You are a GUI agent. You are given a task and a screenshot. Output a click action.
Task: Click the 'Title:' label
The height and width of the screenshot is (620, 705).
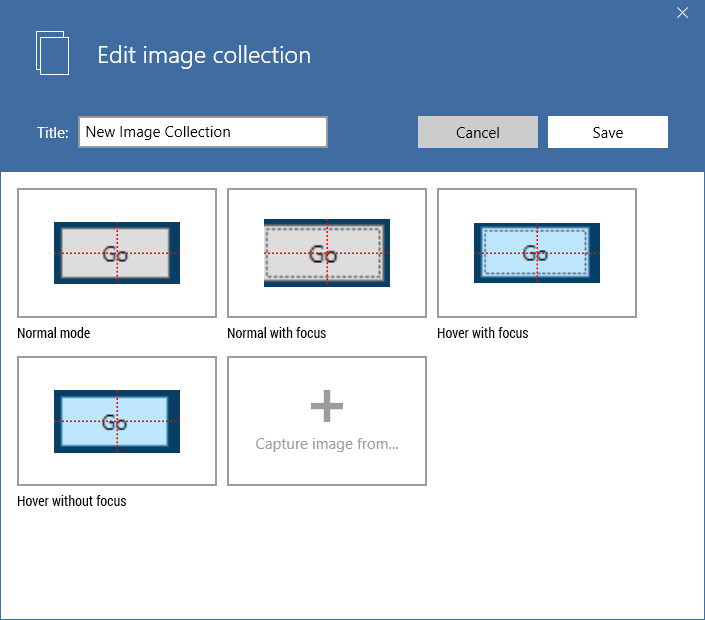52,132
